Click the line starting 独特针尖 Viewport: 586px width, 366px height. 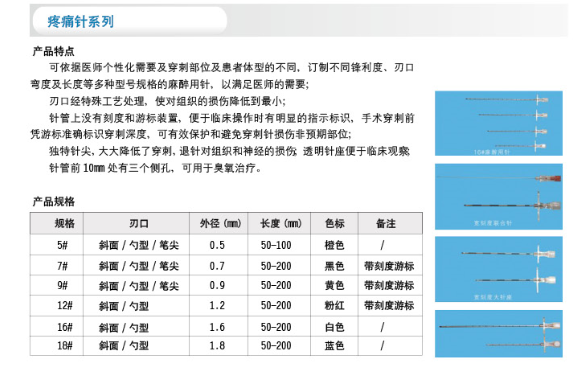(x=229, y=151)
